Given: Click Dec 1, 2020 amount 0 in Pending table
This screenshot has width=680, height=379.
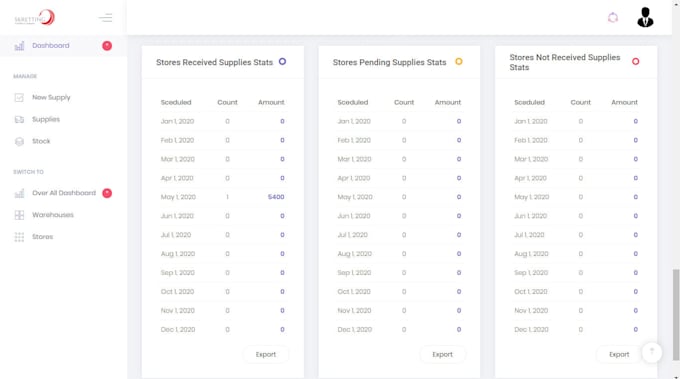Looking at the screenshot, I should point(459,330).
